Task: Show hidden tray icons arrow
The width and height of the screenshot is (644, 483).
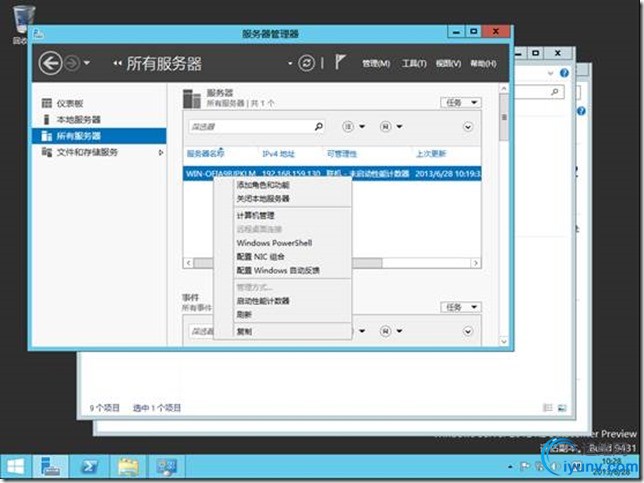Action: (510, 467)
